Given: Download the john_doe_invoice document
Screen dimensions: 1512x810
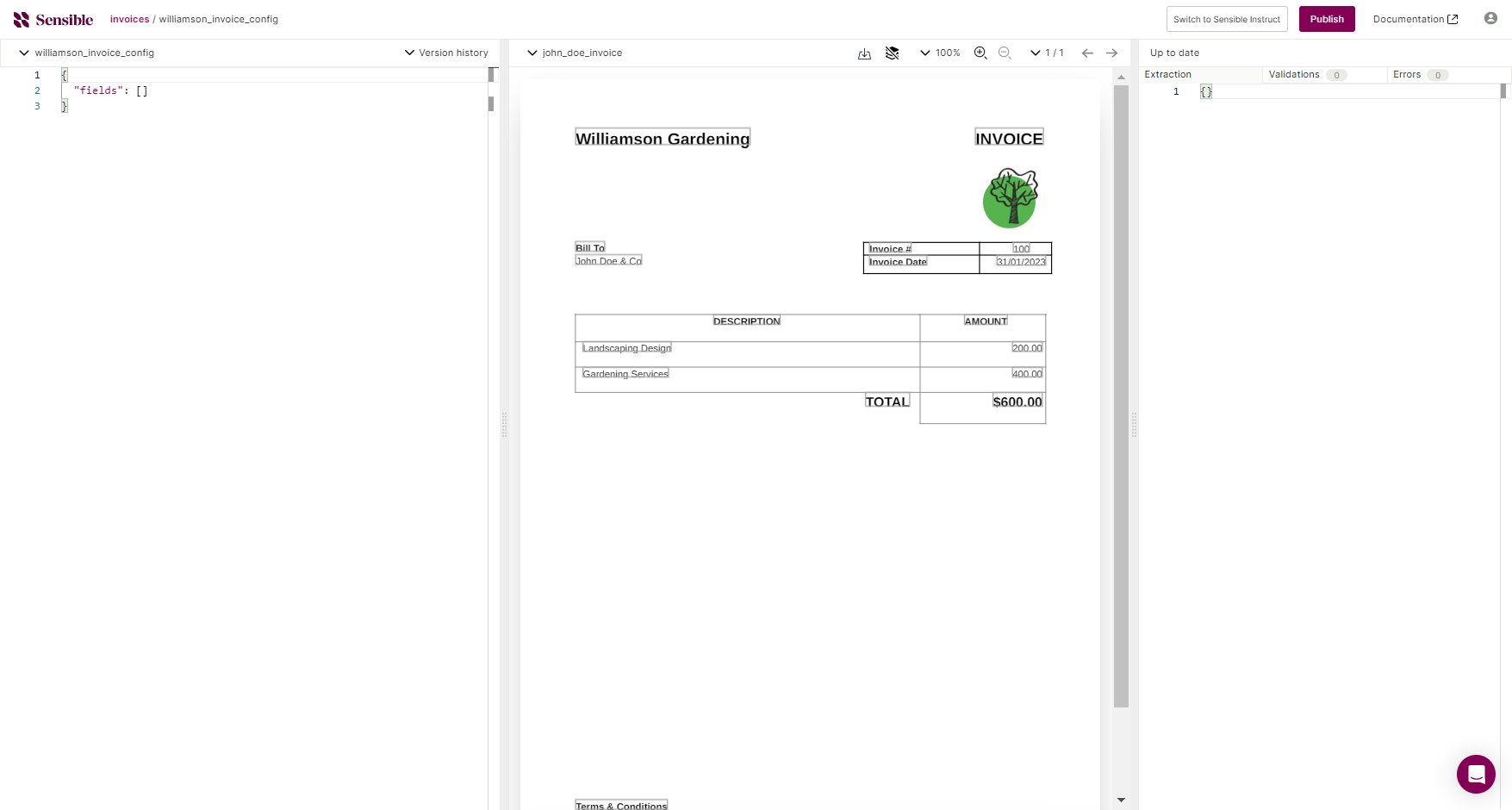Looking at the screenshot, I should (x=864, y=53).
